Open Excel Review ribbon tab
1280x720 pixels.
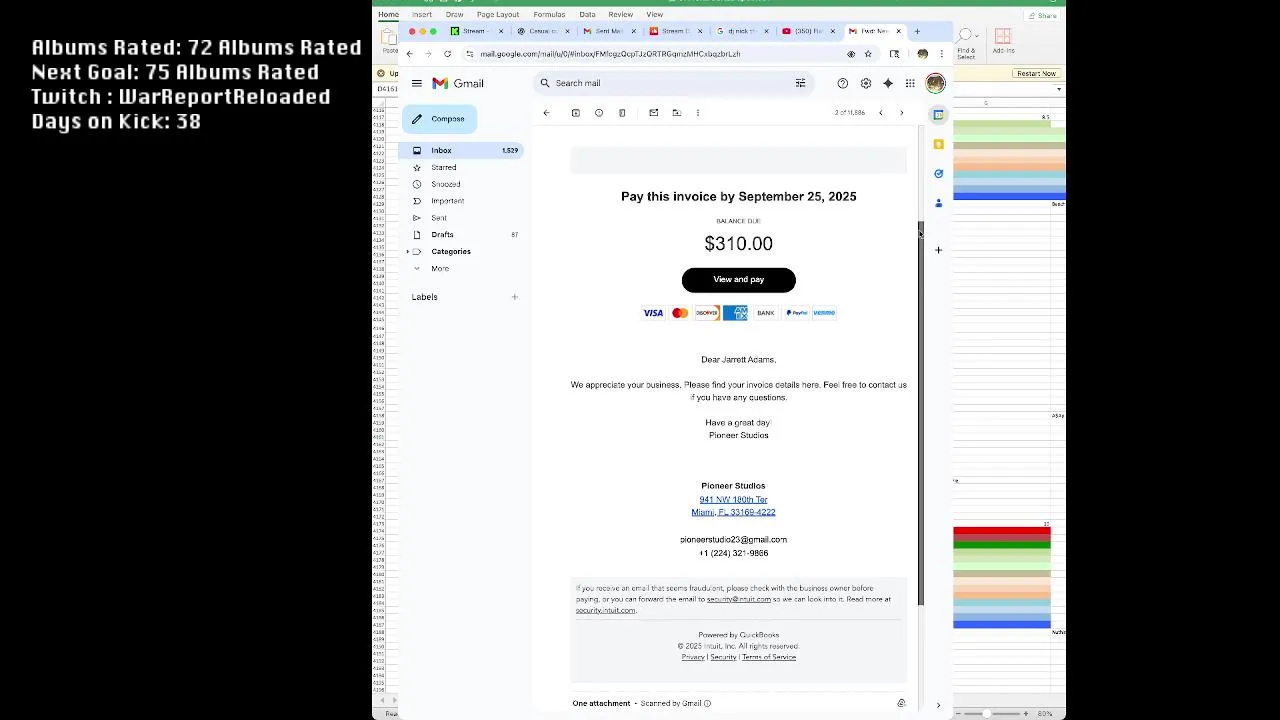click(x=620, y=15)
